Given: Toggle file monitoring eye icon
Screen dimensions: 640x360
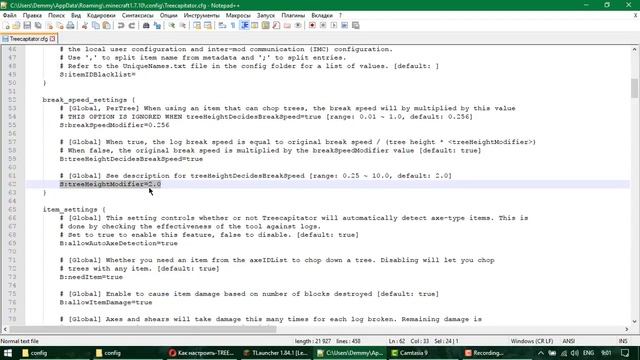Looking at the screenshot, I should [298, 25].
